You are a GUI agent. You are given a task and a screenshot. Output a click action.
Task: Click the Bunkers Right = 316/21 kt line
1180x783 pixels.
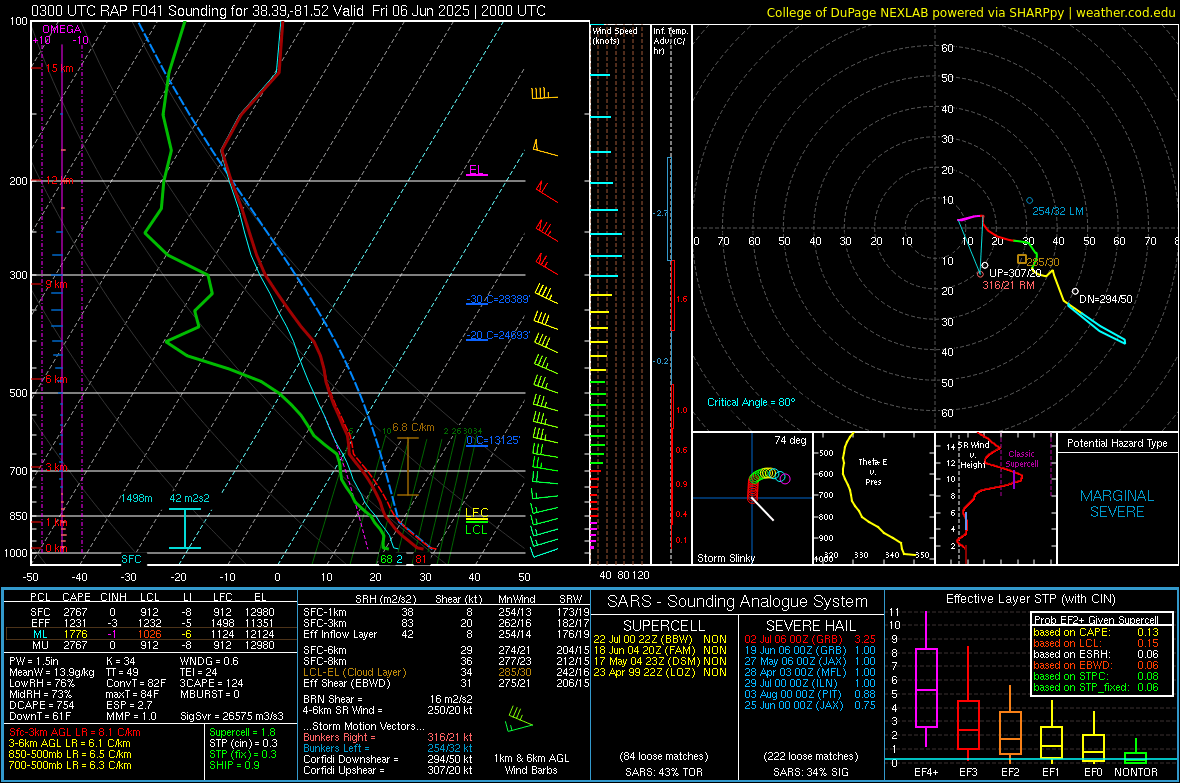coord(388,737)
